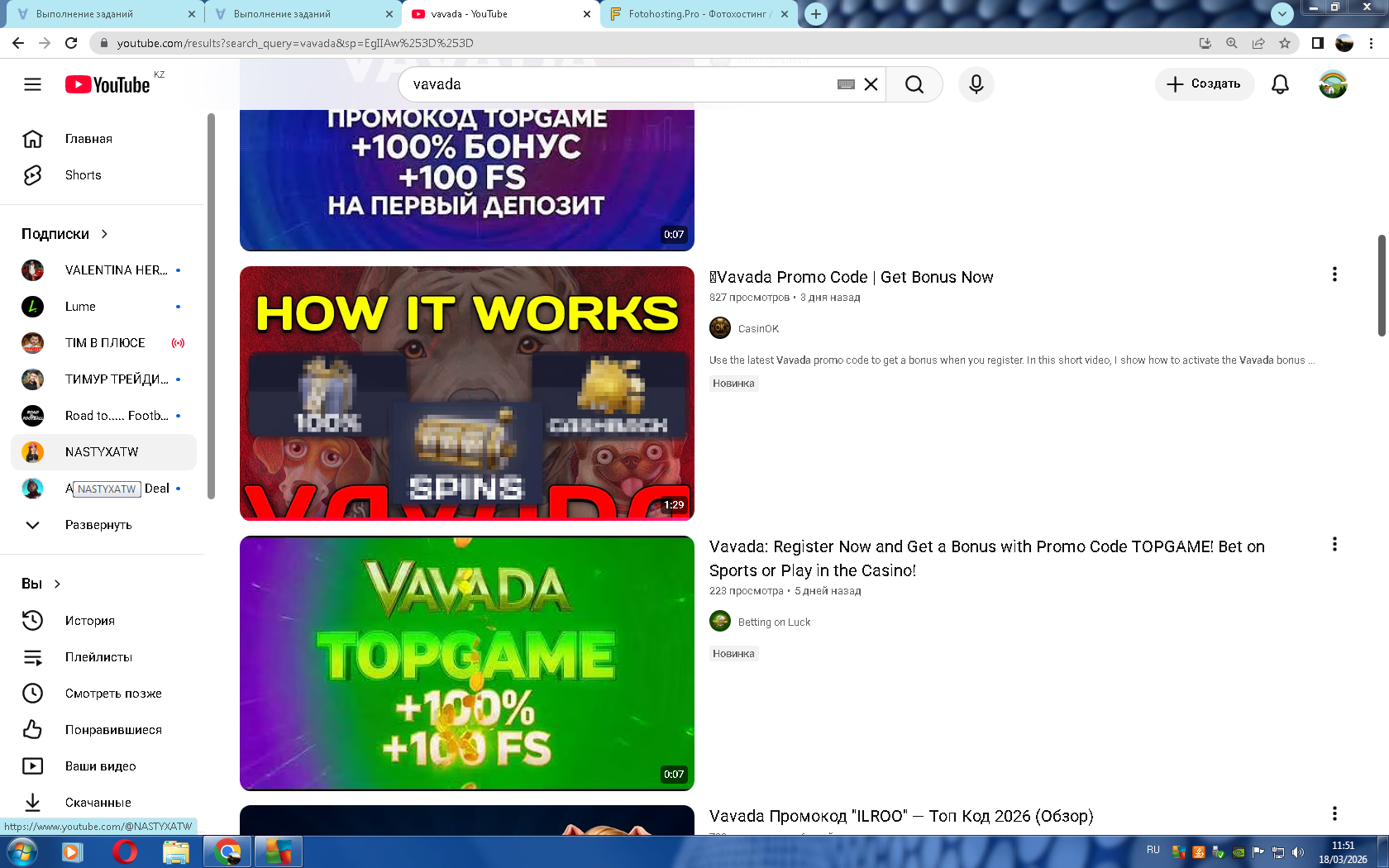
Task: Open the Вы section chevron
Action: point(57,584)
